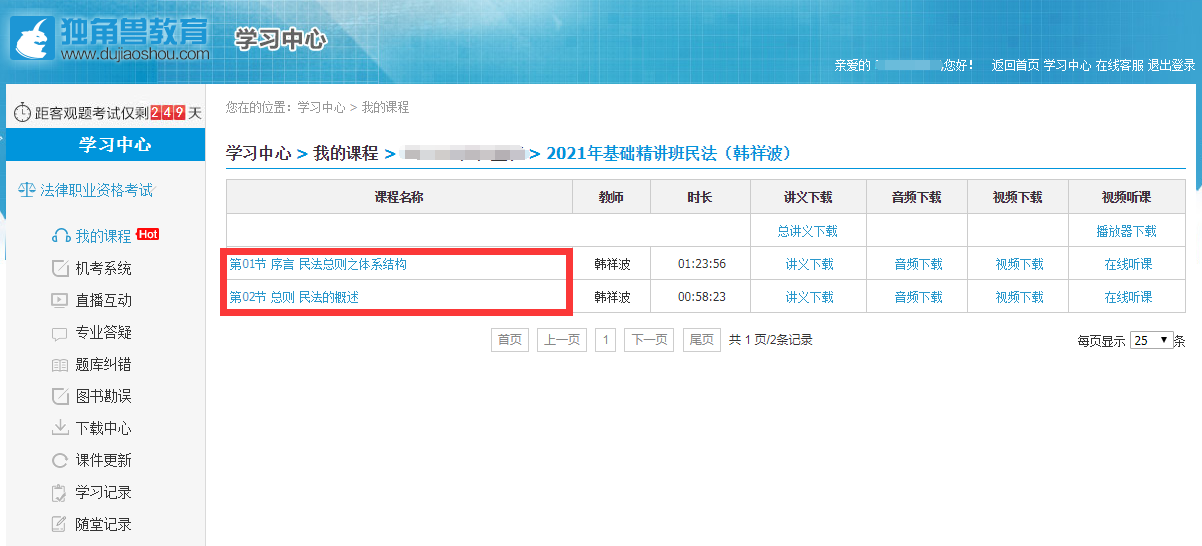The height and width of the screenshot is (546, 1202).
Task: Click 视频下载 for lesson 第01节
Action: coord(1018,264)
